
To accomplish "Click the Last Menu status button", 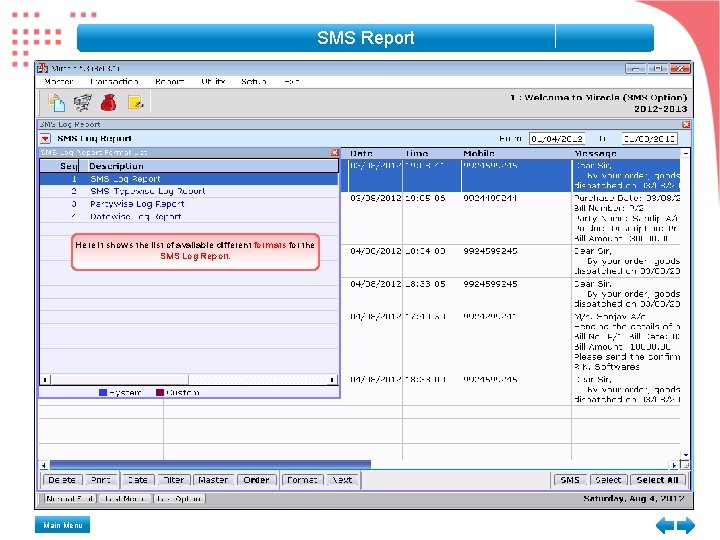I will (125, 499).
